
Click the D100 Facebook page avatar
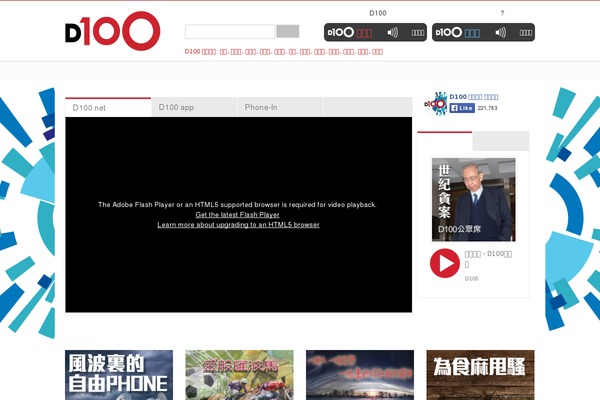point(436,103)
